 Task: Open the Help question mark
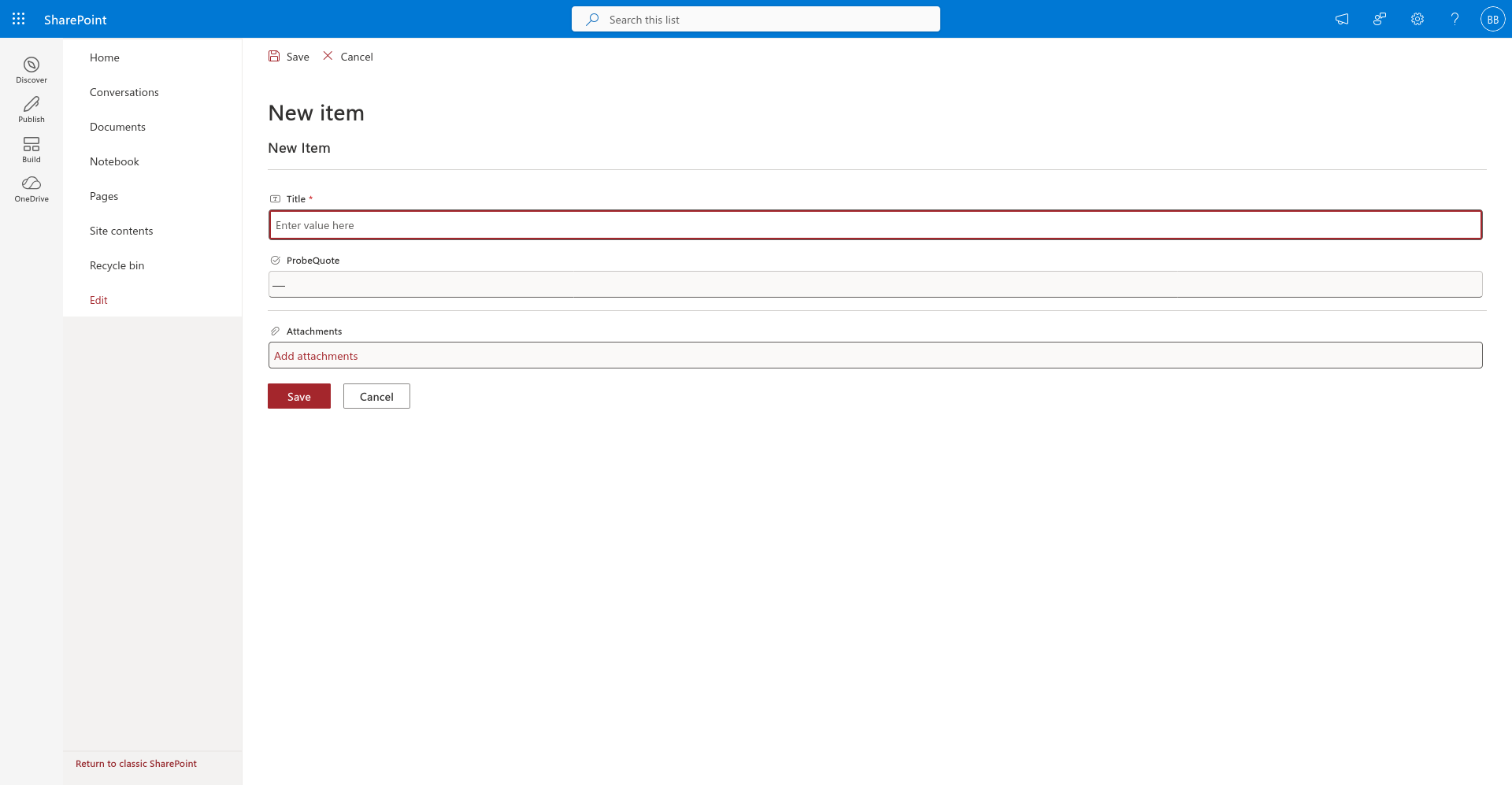(1455, 19)
